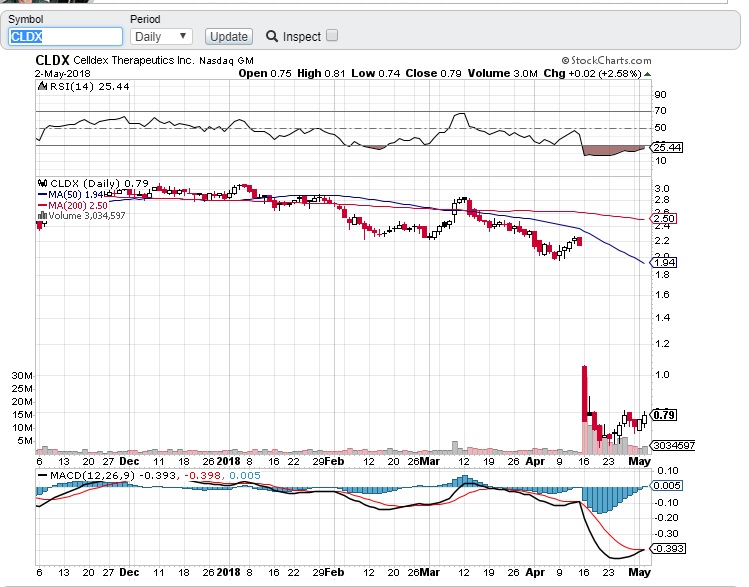Click the Volume 3,034,597 legend text
This screenshot has height=587, width=749.
click(87, 216)
